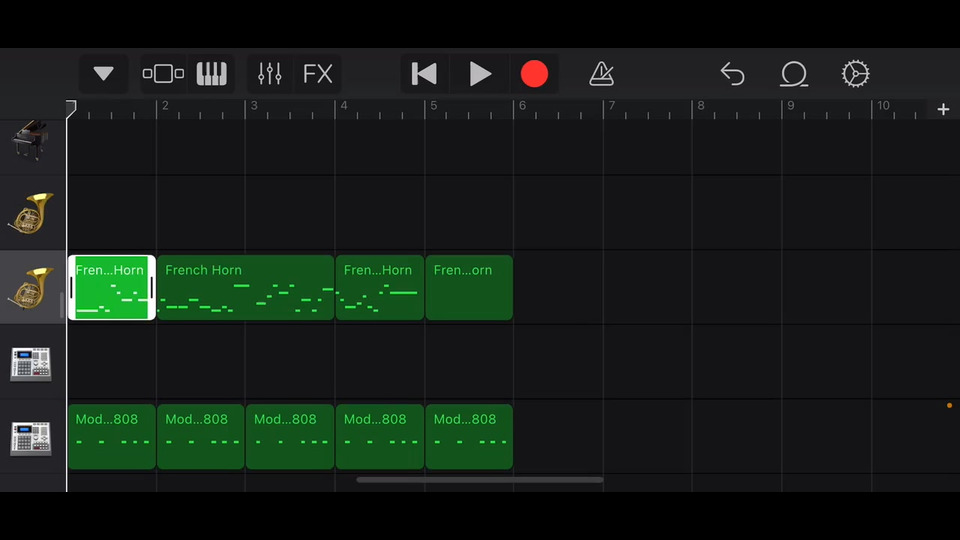Viewport: 960px width, 540px height.
Task: Start recording with the red Record button
Action: 534,74
